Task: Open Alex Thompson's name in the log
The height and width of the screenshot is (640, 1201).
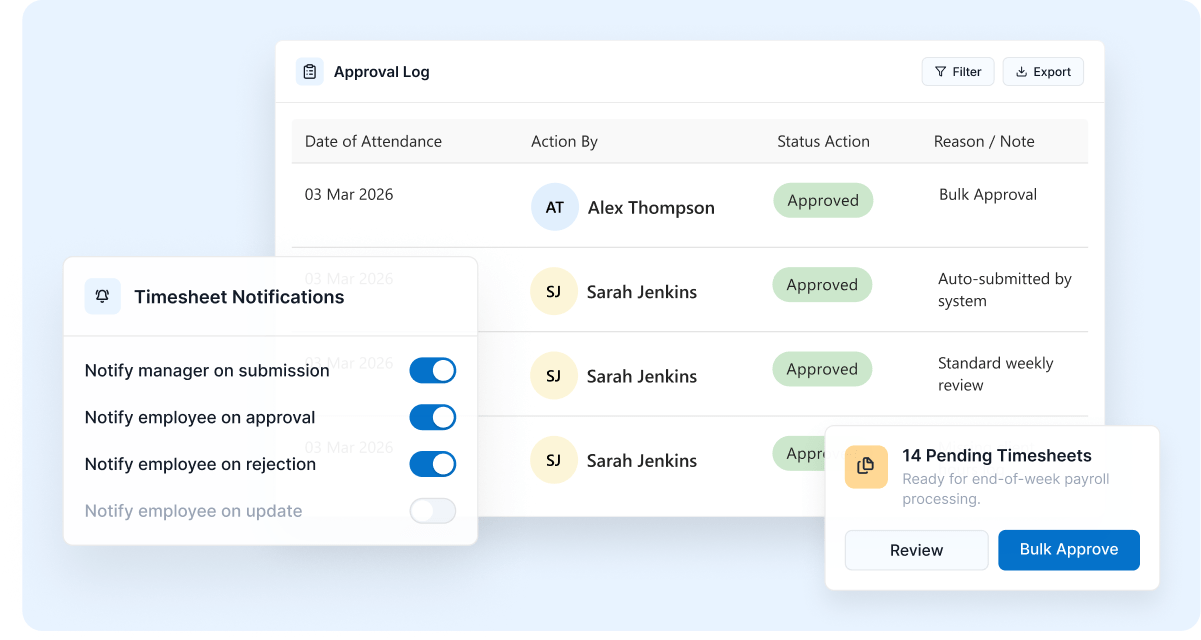Action: coord(651,208)
